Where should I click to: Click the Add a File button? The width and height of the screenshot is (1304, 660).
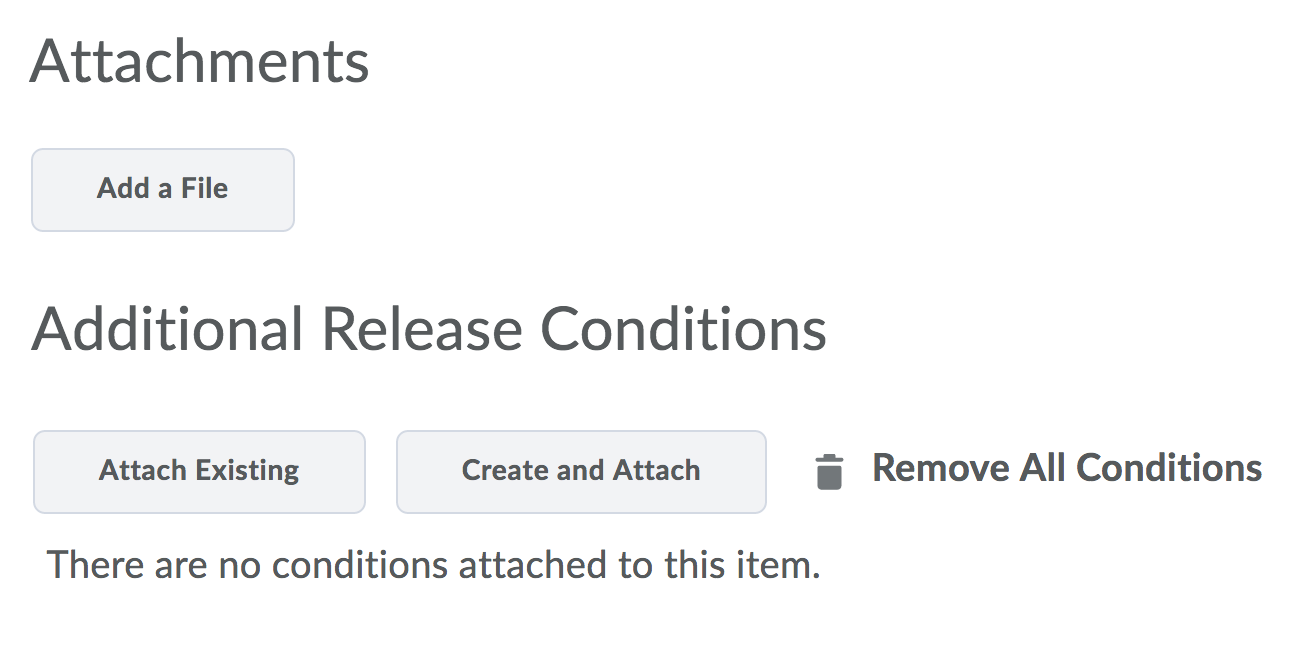tap(163, 189)
